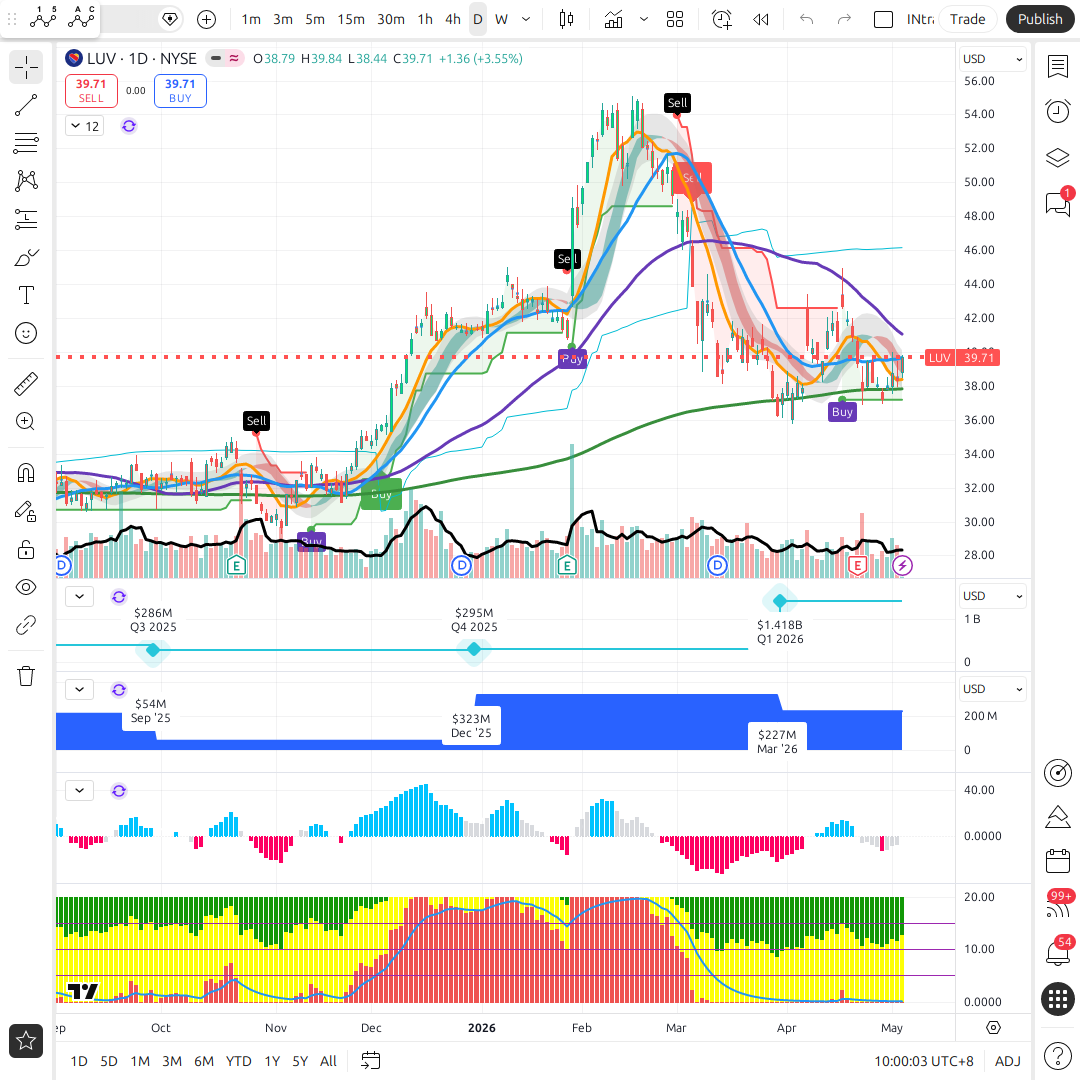The height and width of the screenshot is (1080, 1080).
Task: Click the fullscreen layout square icon
Action: tap(883, 19)
